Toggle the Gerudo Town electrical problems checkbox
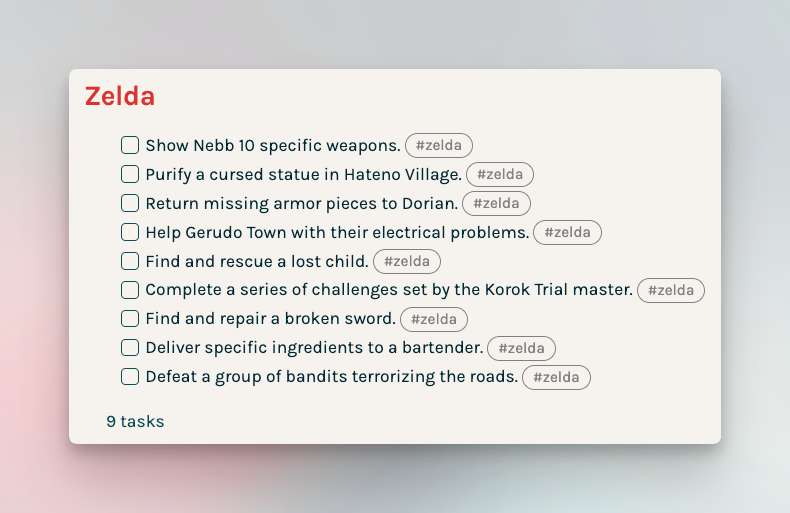Viewport: 790px width, 513px height. point(130,232)
